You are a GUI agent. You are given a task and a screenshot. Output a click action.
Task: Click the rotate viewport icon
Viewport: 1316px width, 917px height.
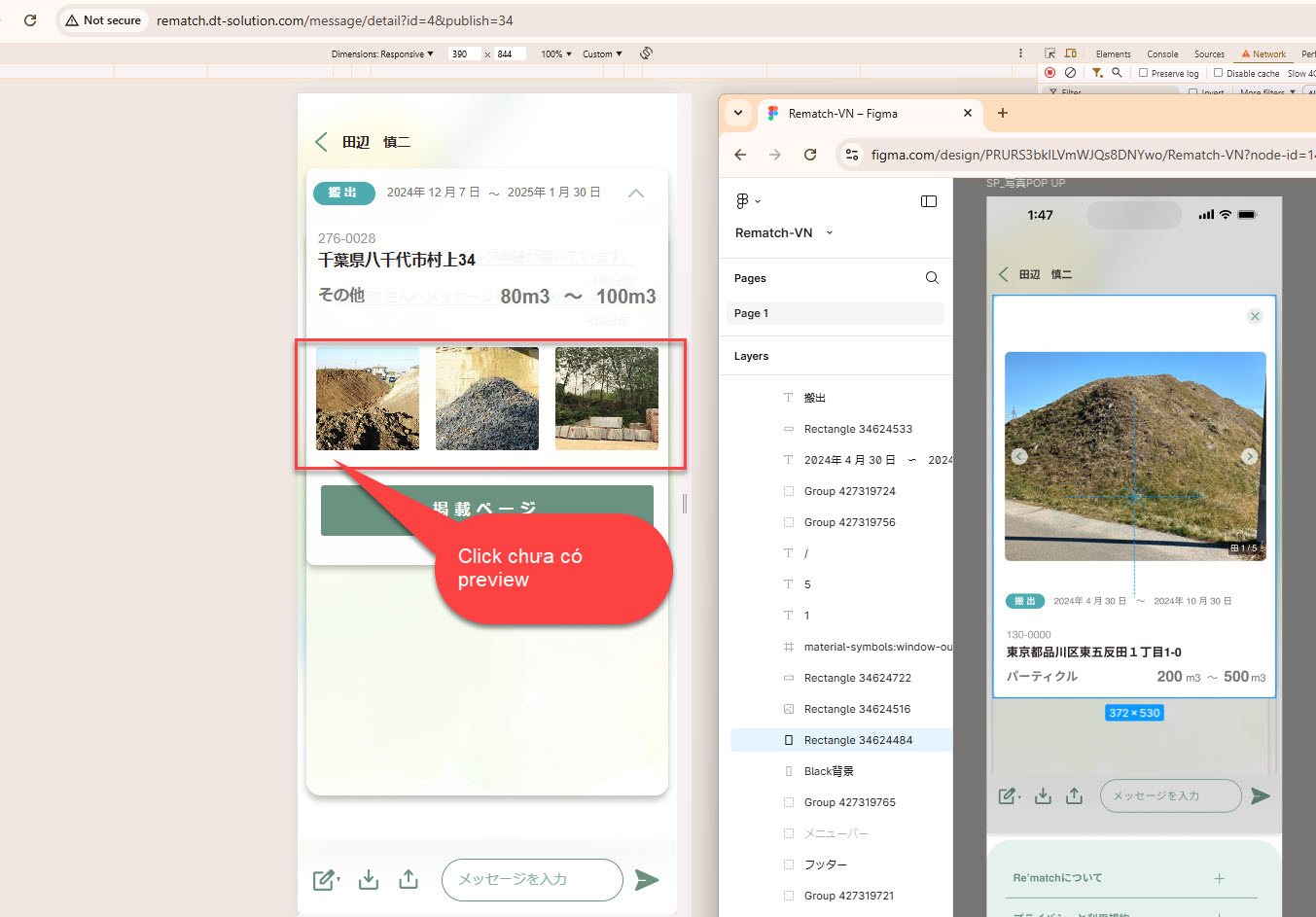tap(646, 53)
